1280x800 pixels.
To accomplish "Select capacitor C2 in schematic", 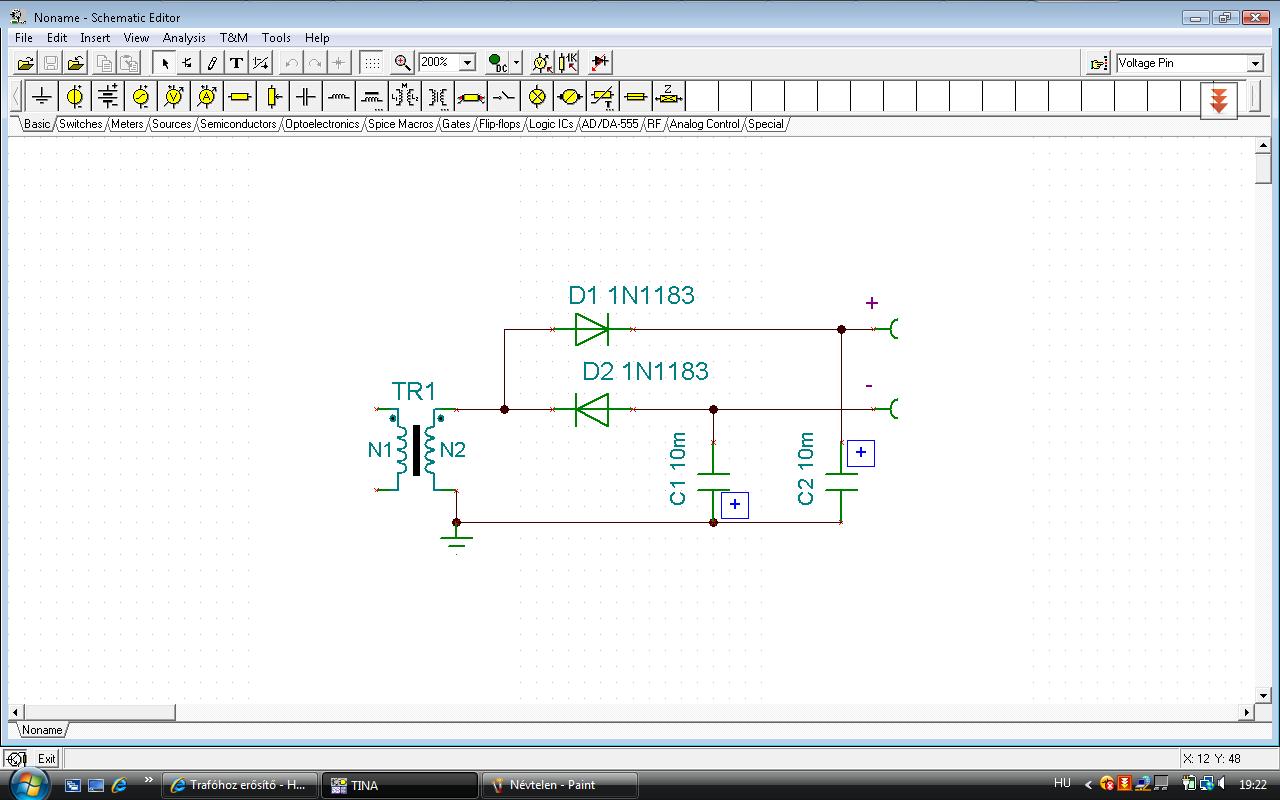I will (841, 481).
